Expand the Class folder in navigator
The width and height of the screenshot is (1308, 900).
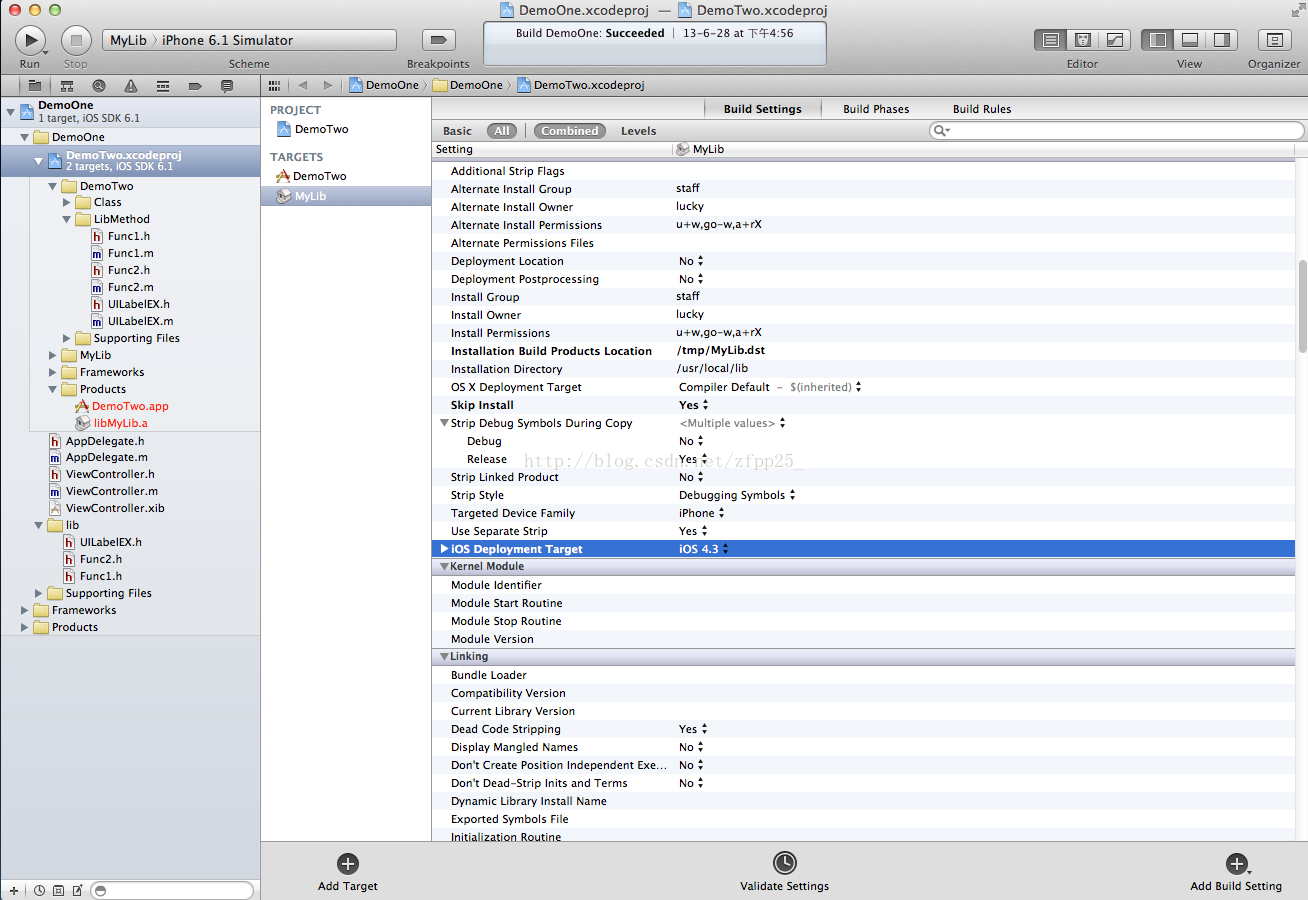[x=67, y=202]
